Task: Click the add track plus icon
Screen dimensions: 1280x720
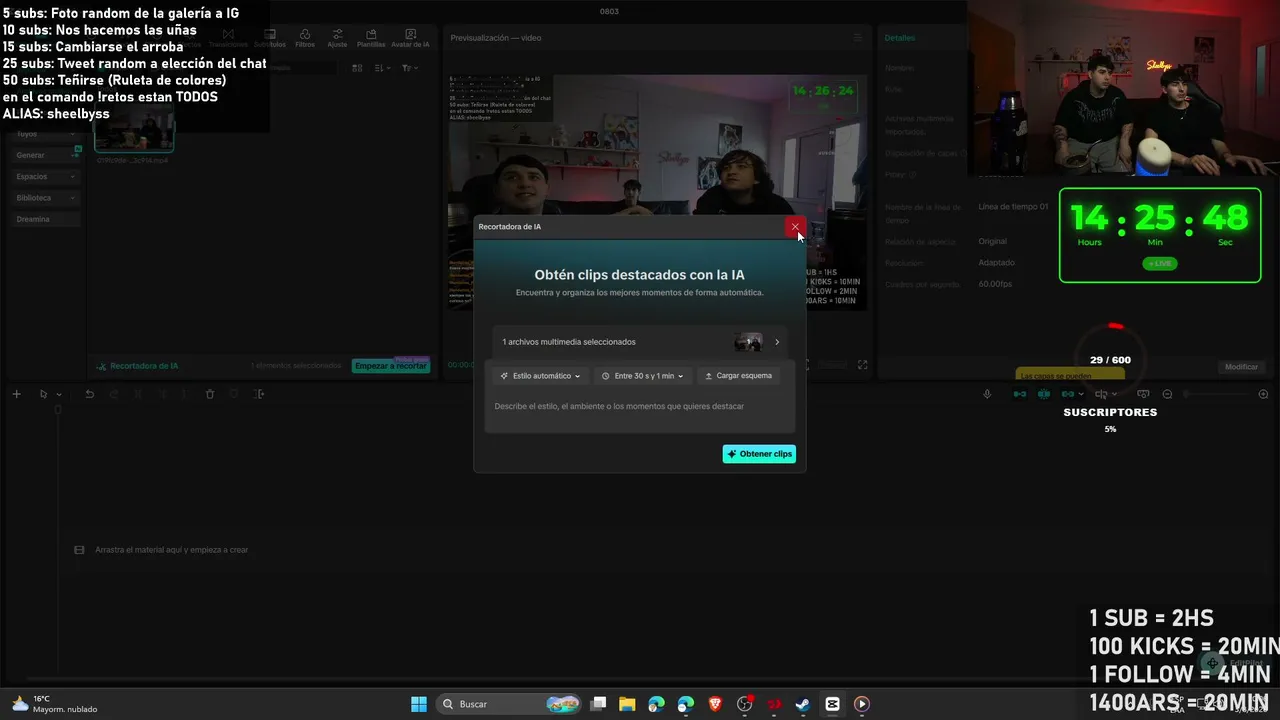Action: click(16, 394)
